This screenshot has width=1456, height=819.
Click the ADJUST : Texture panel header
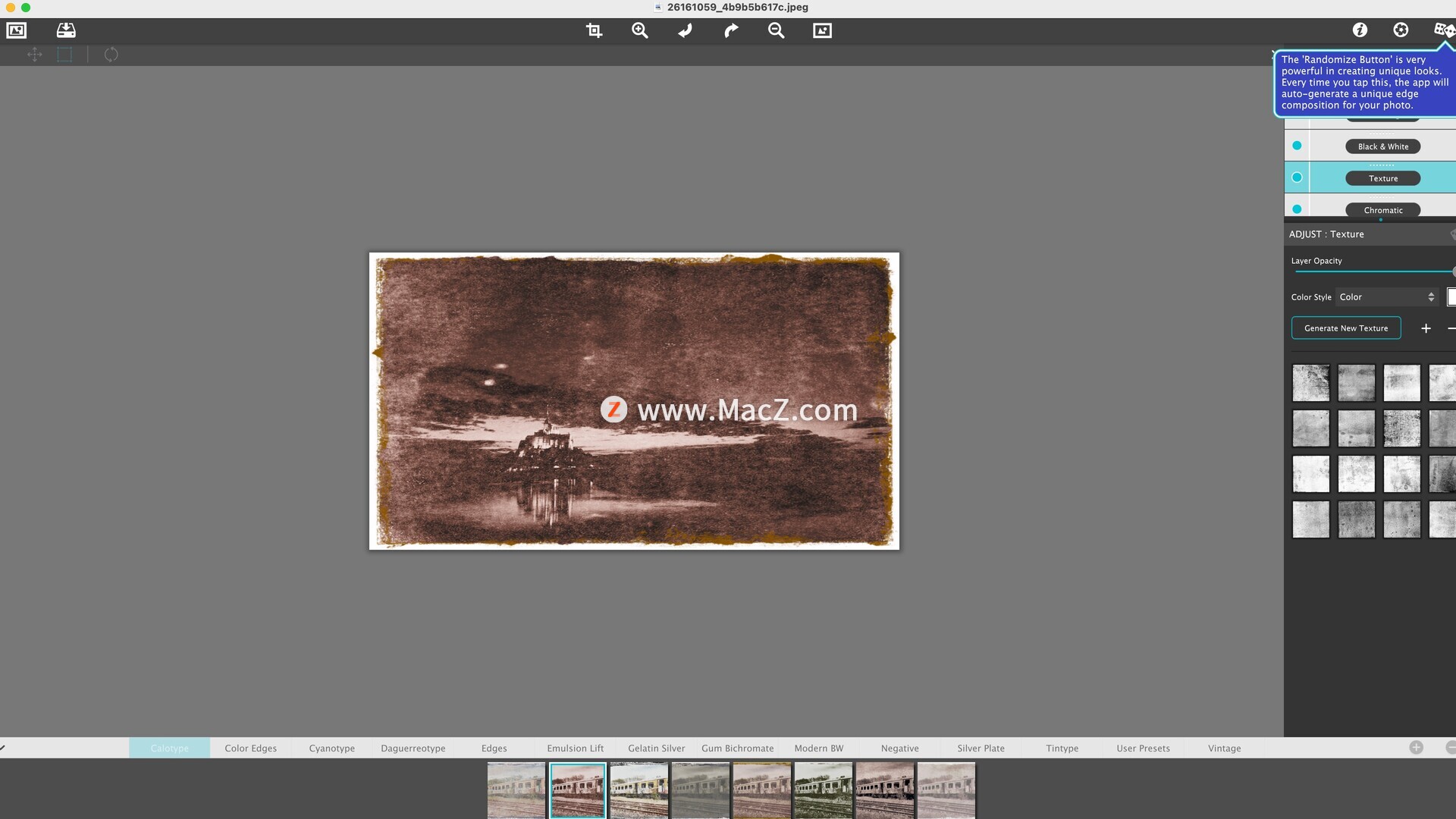[1370, 234]
